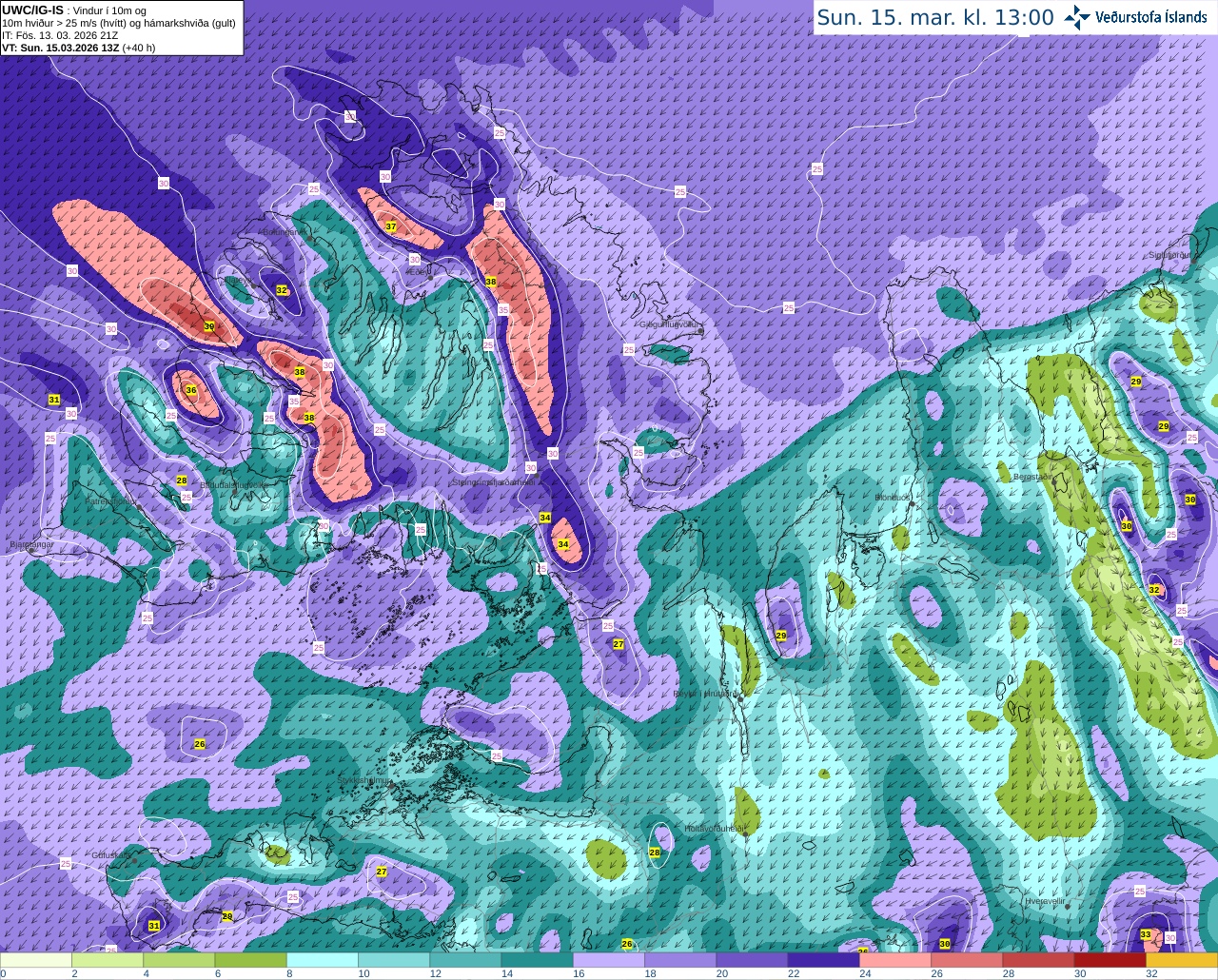The image size is (1218, 980).
Task: Click the Gjögurflugvöllur station label
Action: [670, 324]
